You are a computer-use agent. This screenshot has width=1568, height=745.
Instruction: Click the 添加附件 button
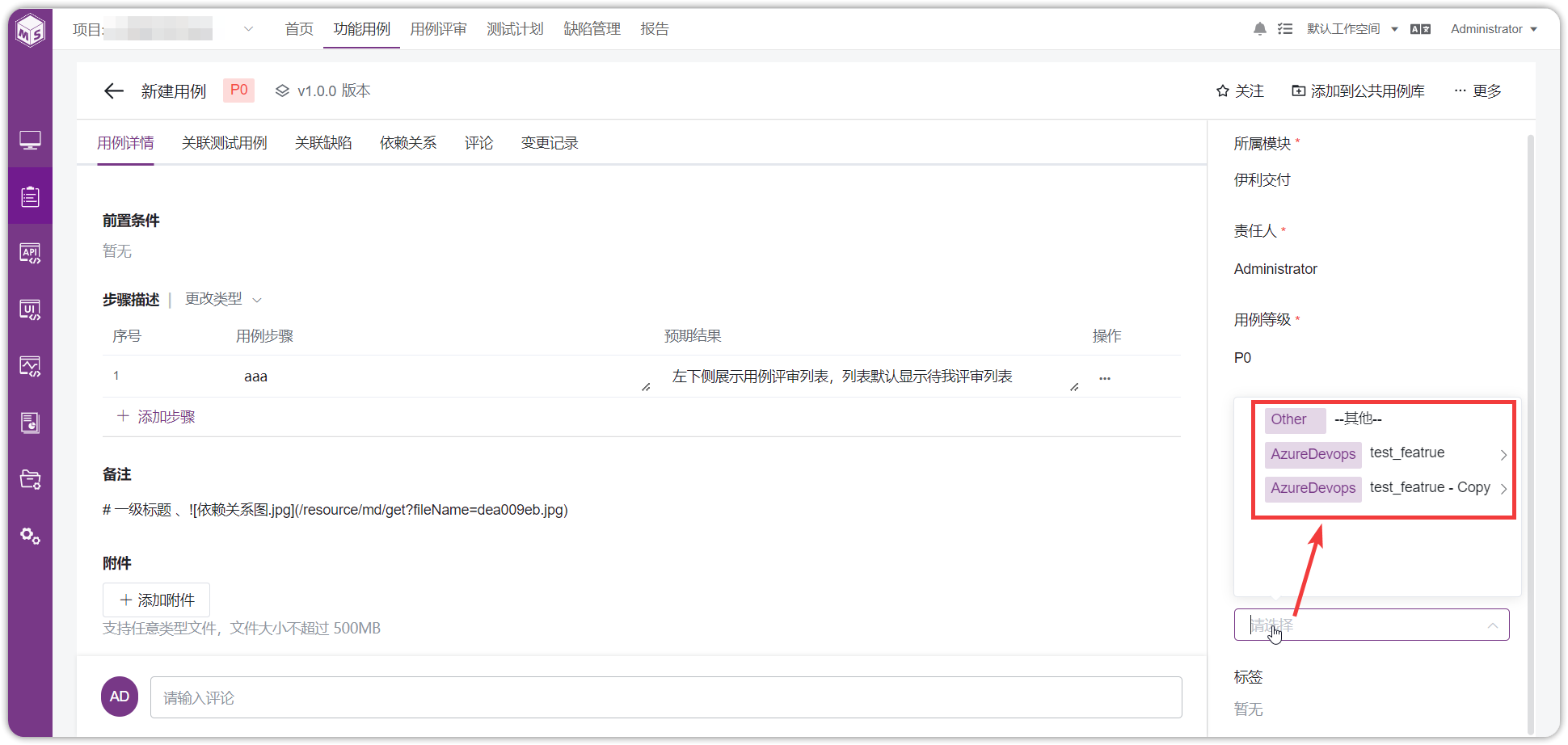coord(156,600)
